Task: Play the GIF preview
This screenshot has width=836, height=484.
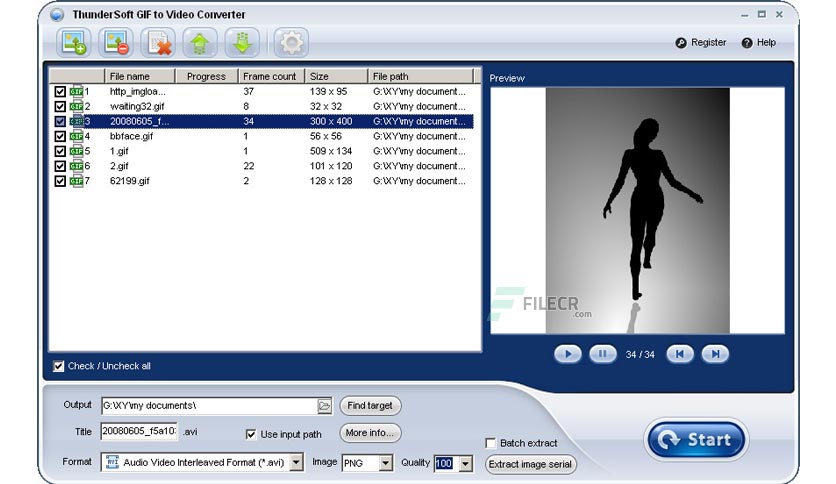Action: coord(568,354)
